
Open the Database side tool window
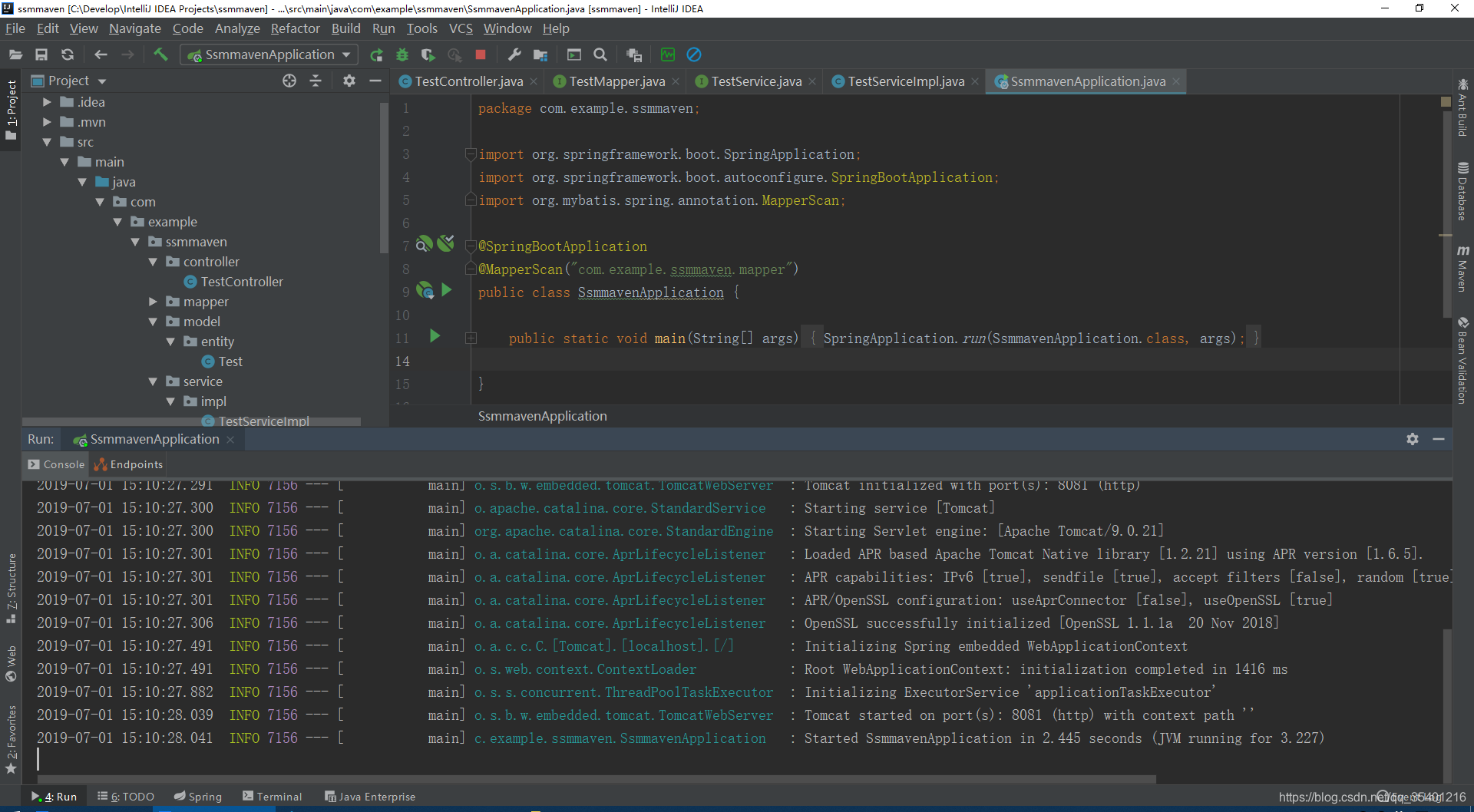click(1463, 192)
